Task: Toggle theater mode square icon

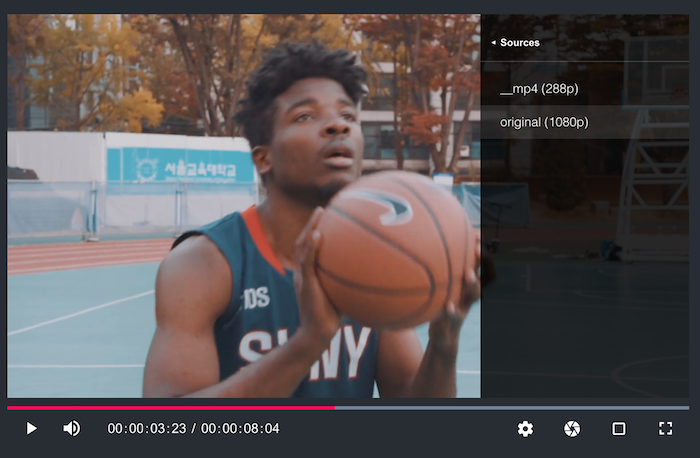Action: point(619,428)
